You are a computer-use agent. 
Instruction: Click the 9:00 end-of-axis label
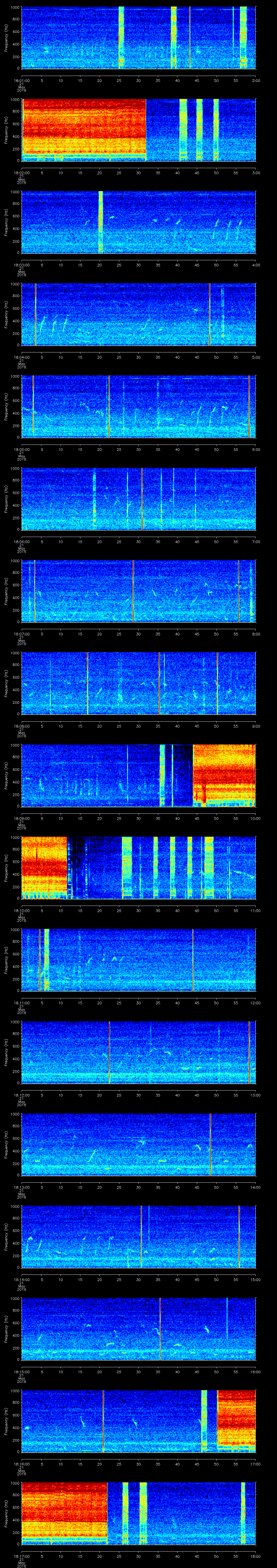click(256, 726)
